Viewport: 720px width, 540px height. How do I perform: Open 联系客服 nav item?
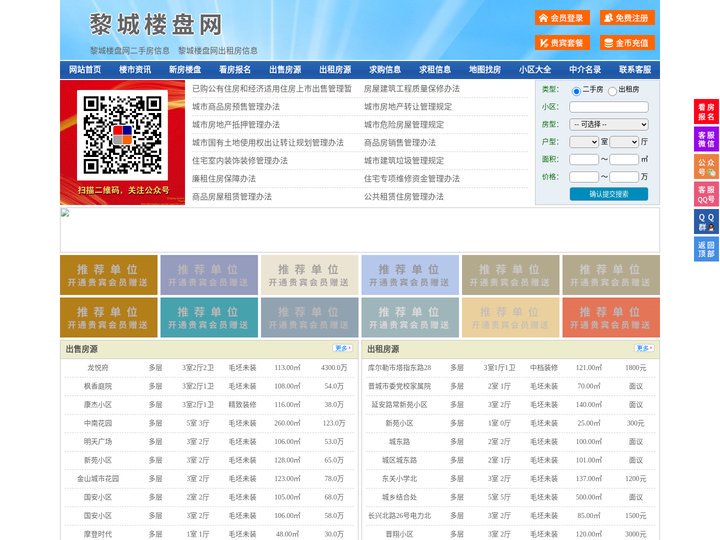(x=635, y=70)
